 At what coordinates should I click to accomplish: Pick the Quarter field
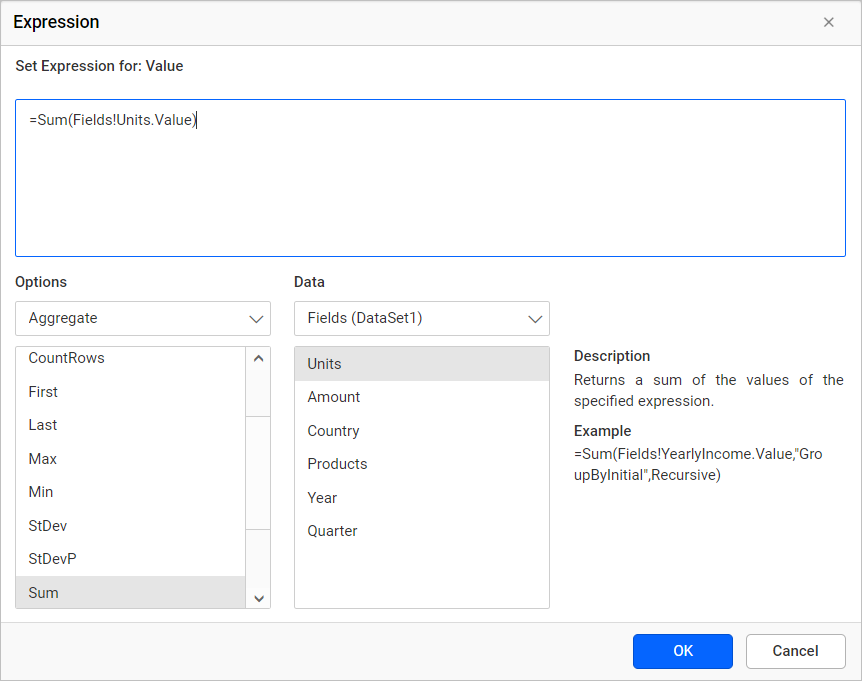[x=422, y=531]
